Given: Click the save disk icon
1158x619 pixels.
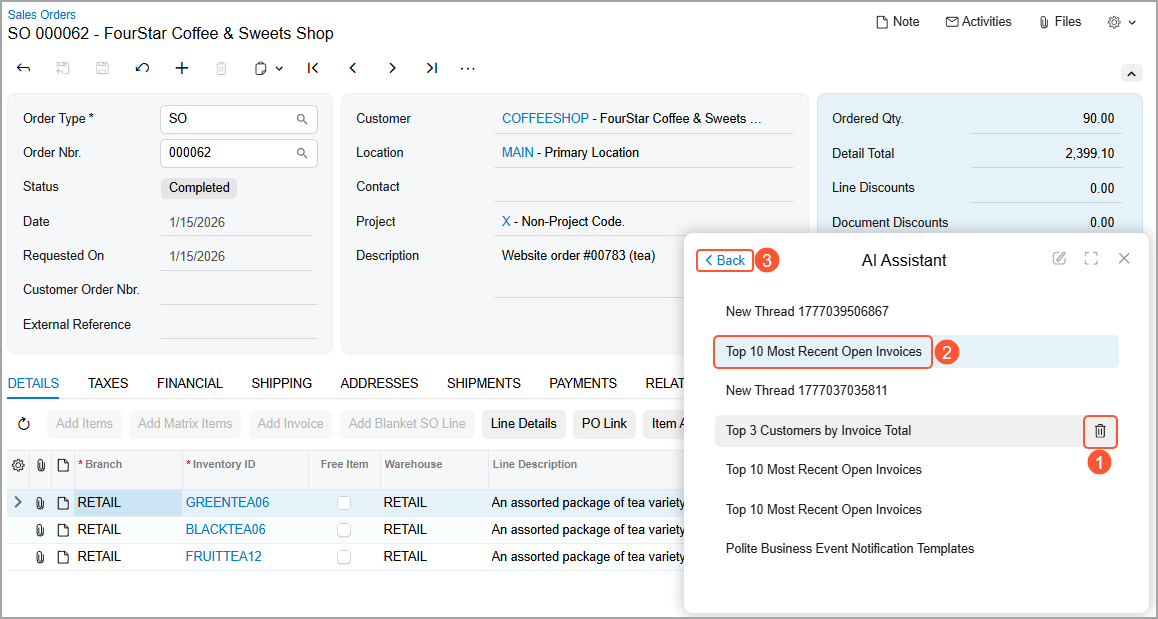Looking at the screenshot, I should tap(103, 68).
